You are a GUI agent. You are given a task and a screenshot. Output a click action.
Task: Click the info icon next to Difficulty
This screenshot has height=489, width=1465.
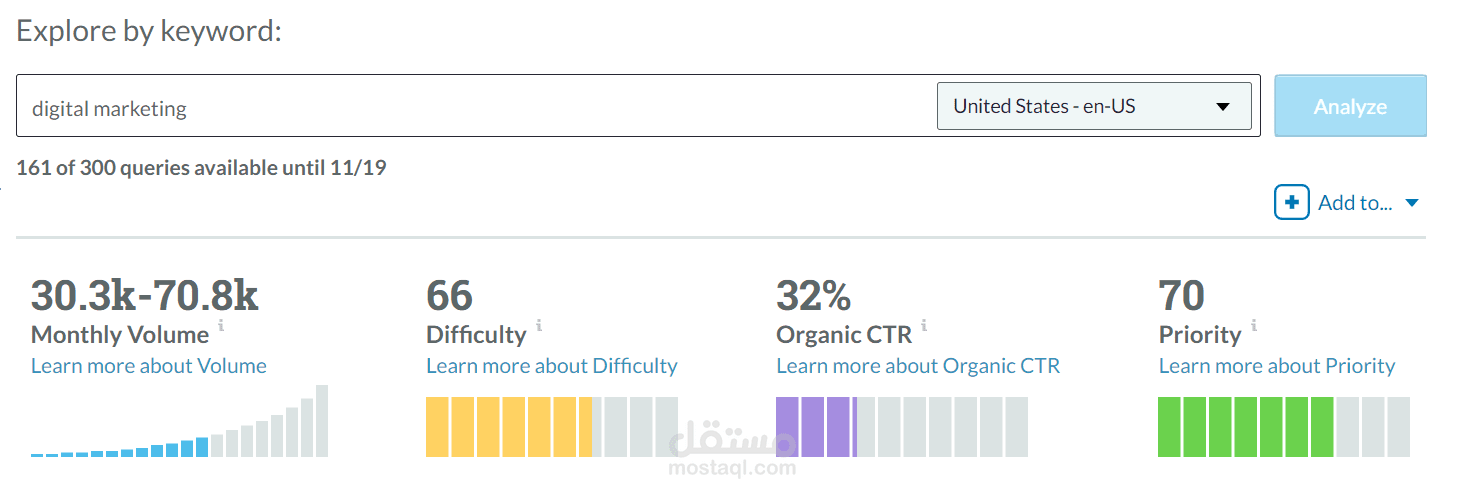(x=539, y=326)
